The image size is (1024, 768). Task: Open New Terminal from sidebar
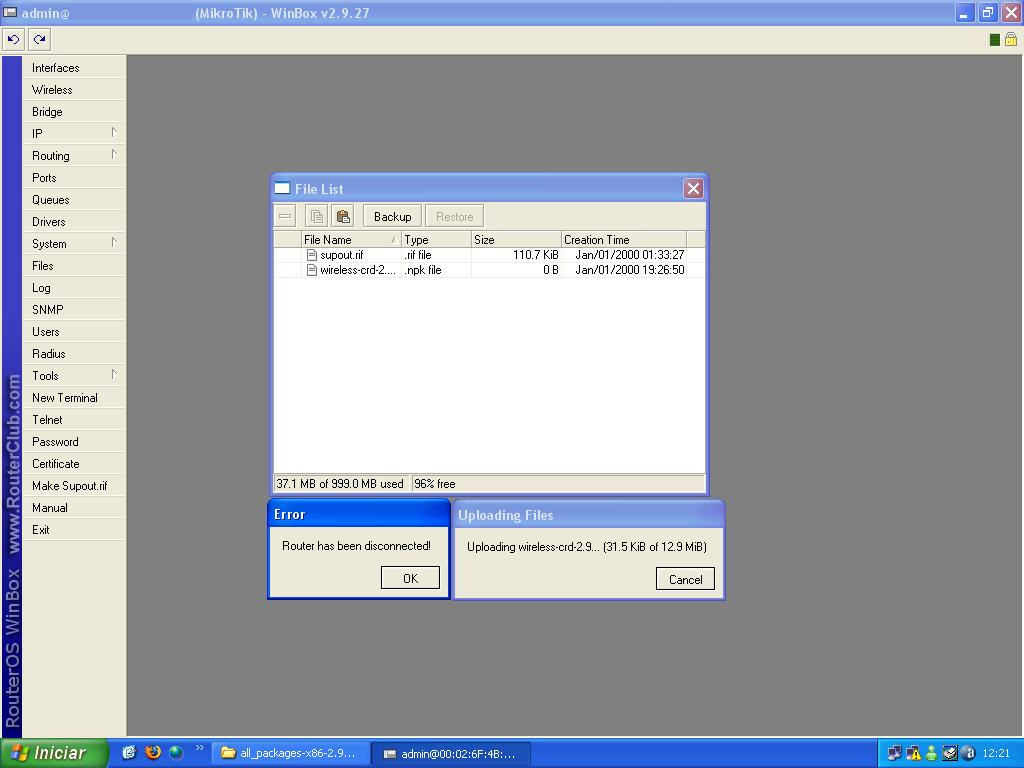tap(74, 398)
